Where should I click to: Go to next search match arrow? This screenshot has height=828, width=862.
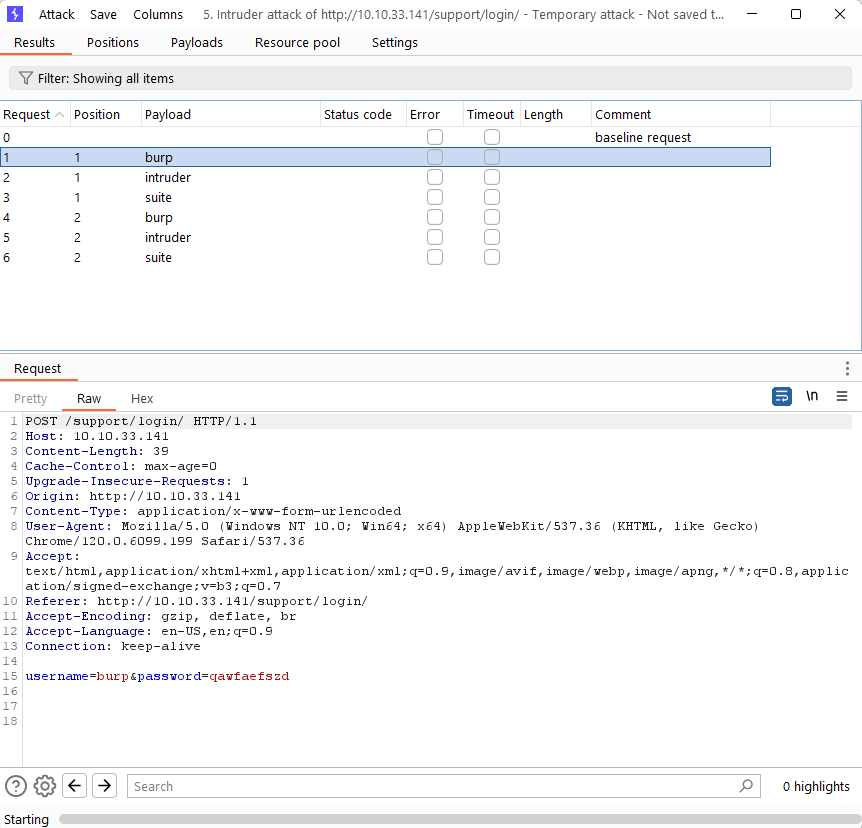coord(104,785)
